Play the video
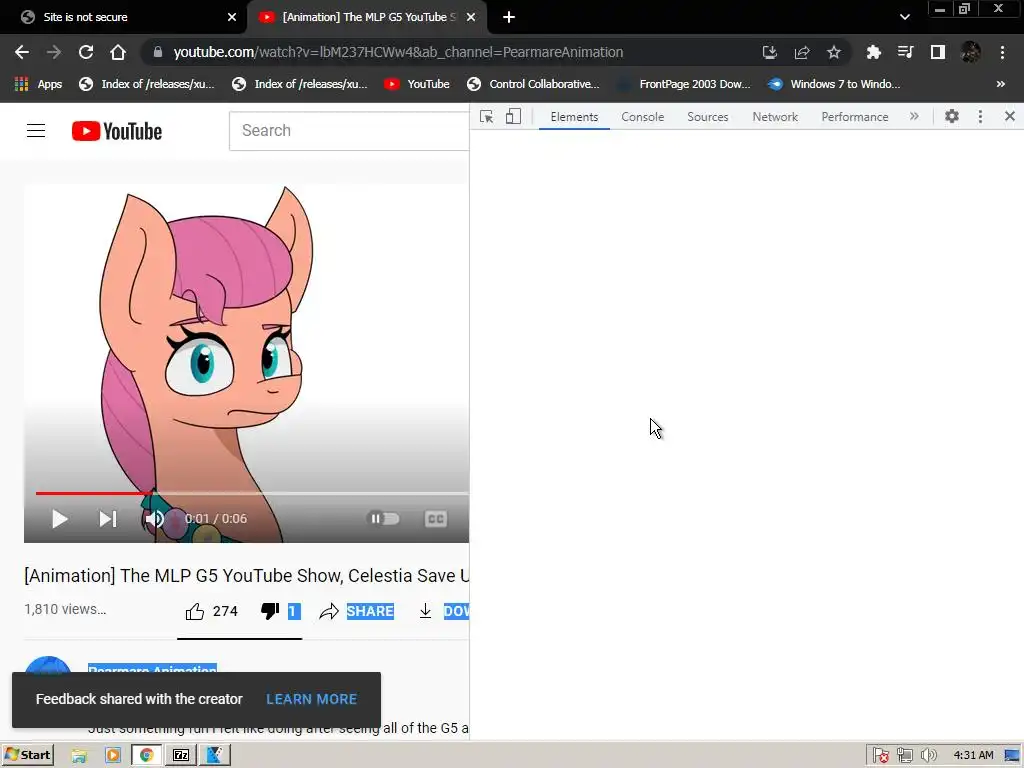The height and width of the screenshot is (768, 1024). coord(59,519)
